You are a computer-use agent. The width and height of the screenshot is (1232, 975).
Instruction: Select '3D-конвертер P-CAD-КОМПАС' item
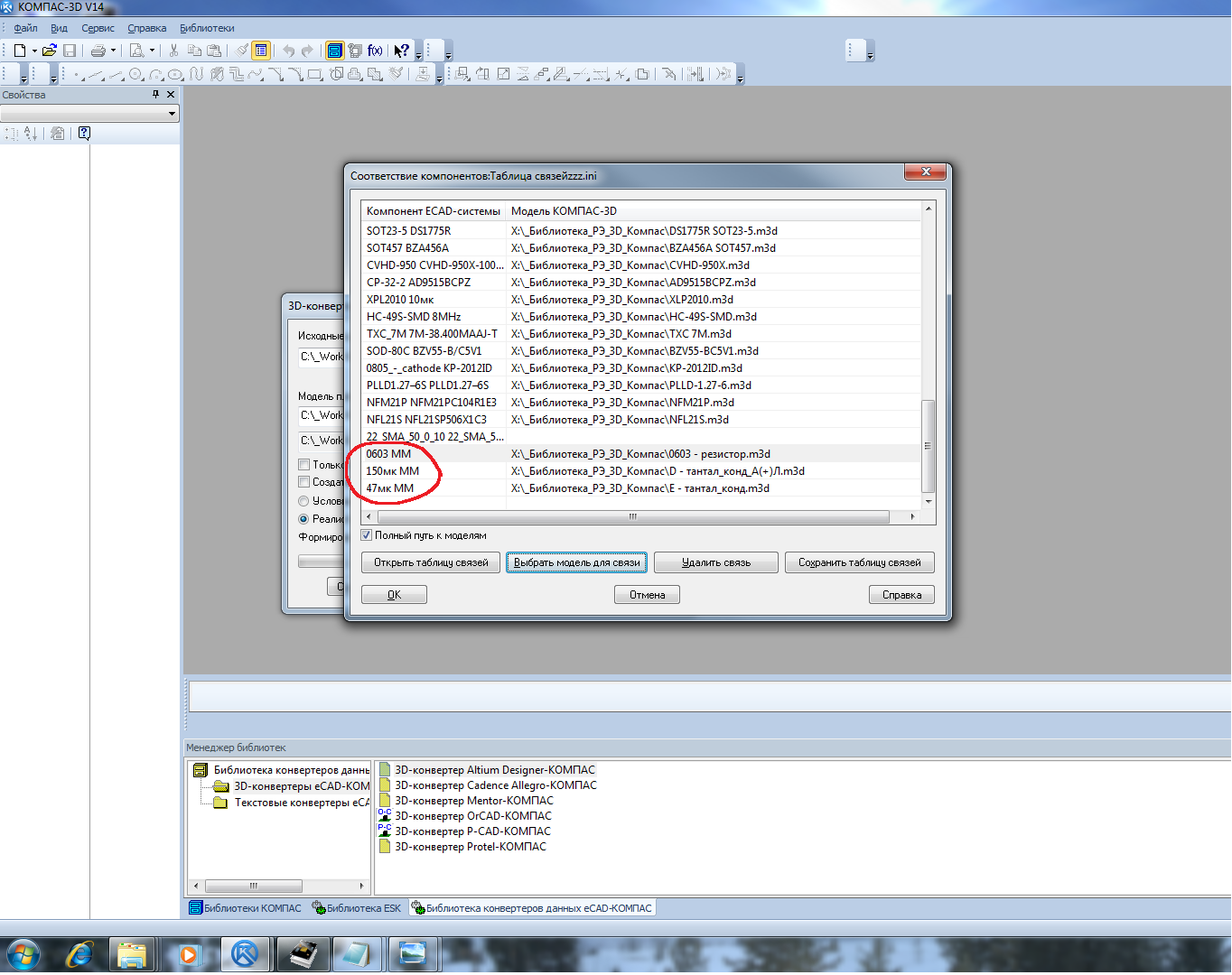point(472,831)
